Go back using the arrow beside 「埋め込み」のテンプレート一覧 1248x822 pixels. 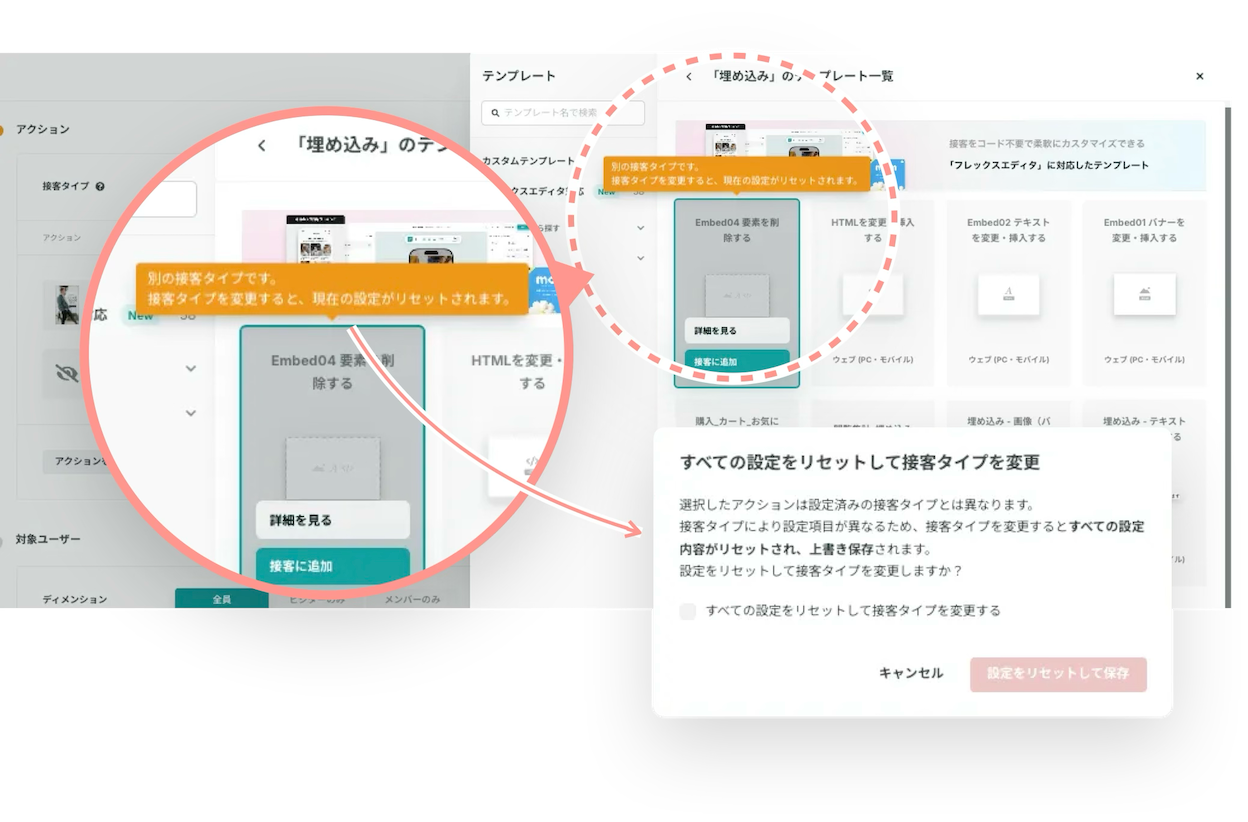pyautogui.click(x=688, y=76)
